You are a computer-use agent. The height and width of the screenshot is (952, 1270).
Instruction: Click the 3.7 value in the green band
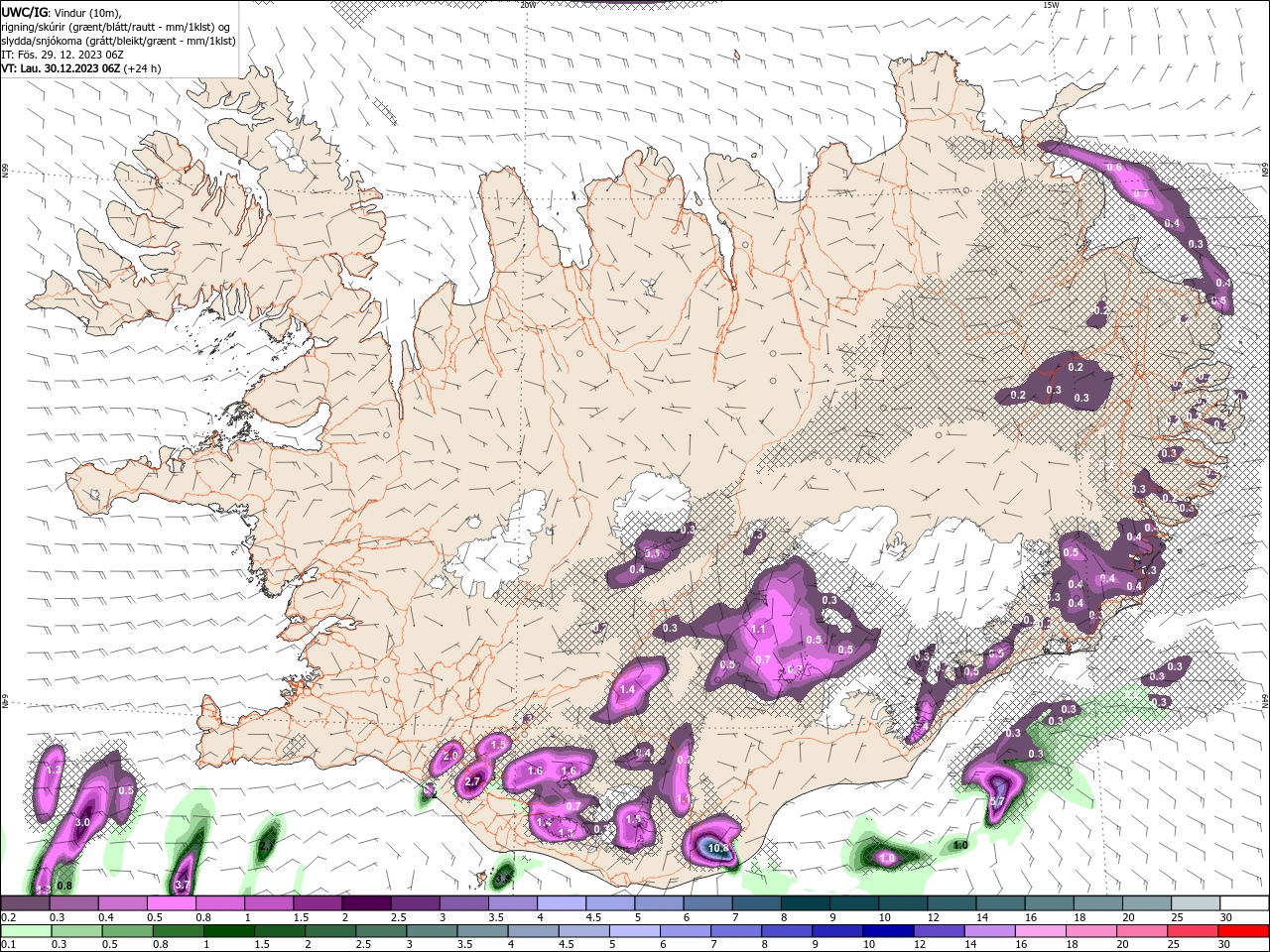click(x=183, y=885)
